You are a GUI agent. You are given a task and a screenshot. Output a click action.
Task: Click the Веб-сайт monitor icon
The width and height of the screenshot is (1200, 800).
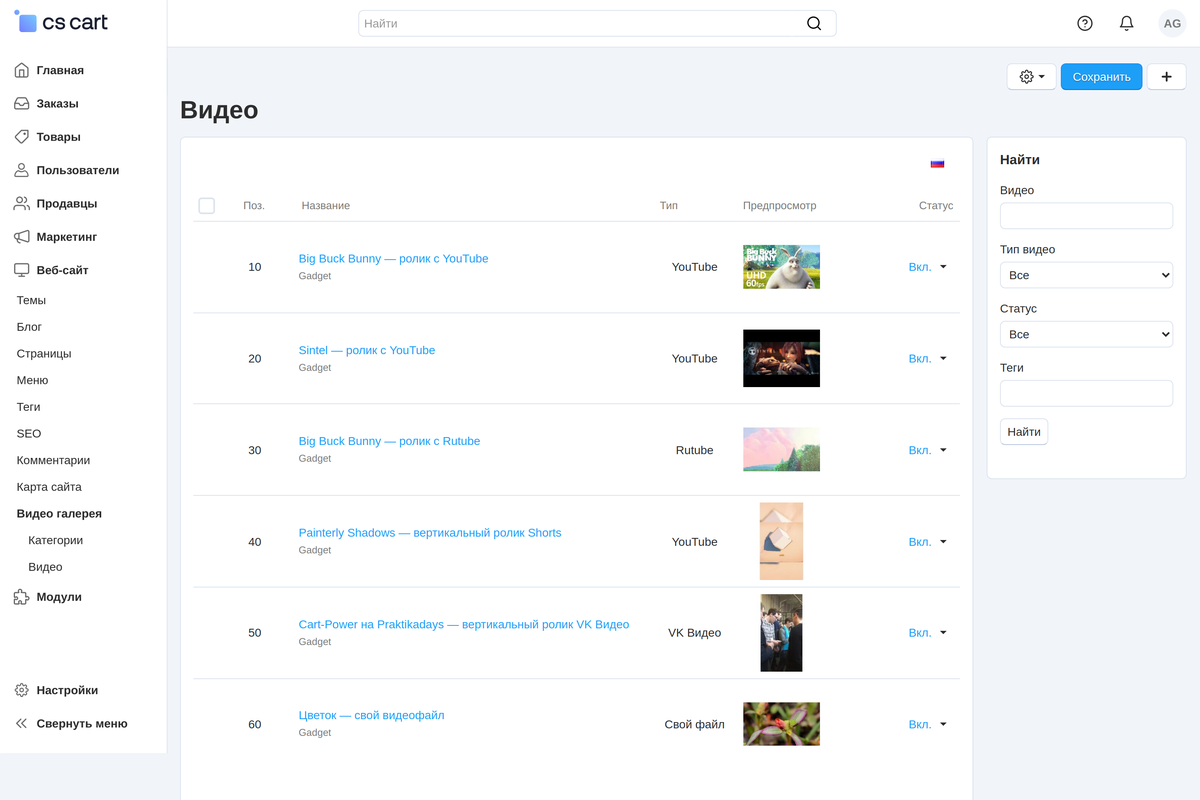22,270
